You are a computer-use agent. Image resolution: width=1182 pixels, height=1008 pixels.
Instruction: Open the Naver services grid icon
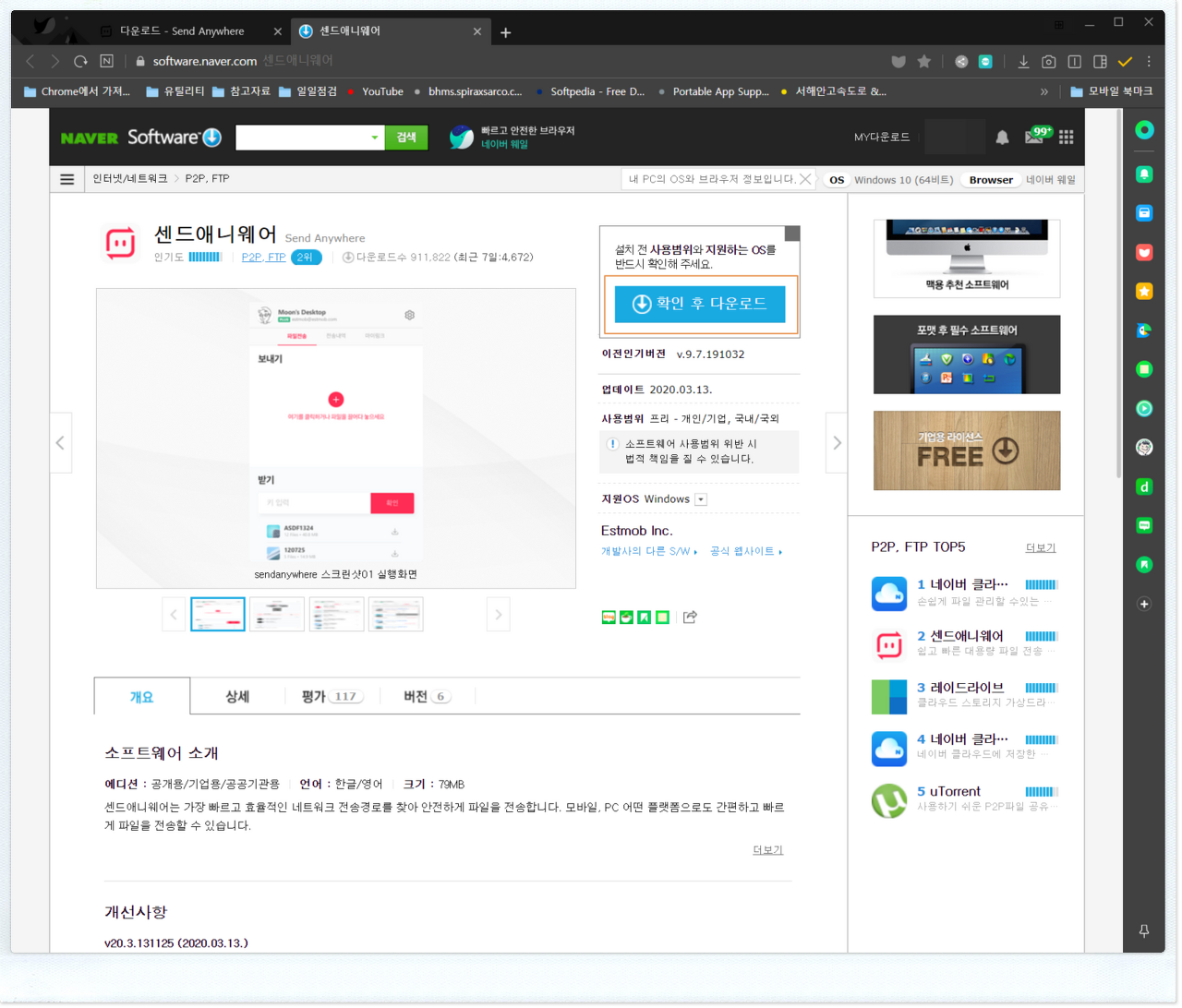[1067, 138]
